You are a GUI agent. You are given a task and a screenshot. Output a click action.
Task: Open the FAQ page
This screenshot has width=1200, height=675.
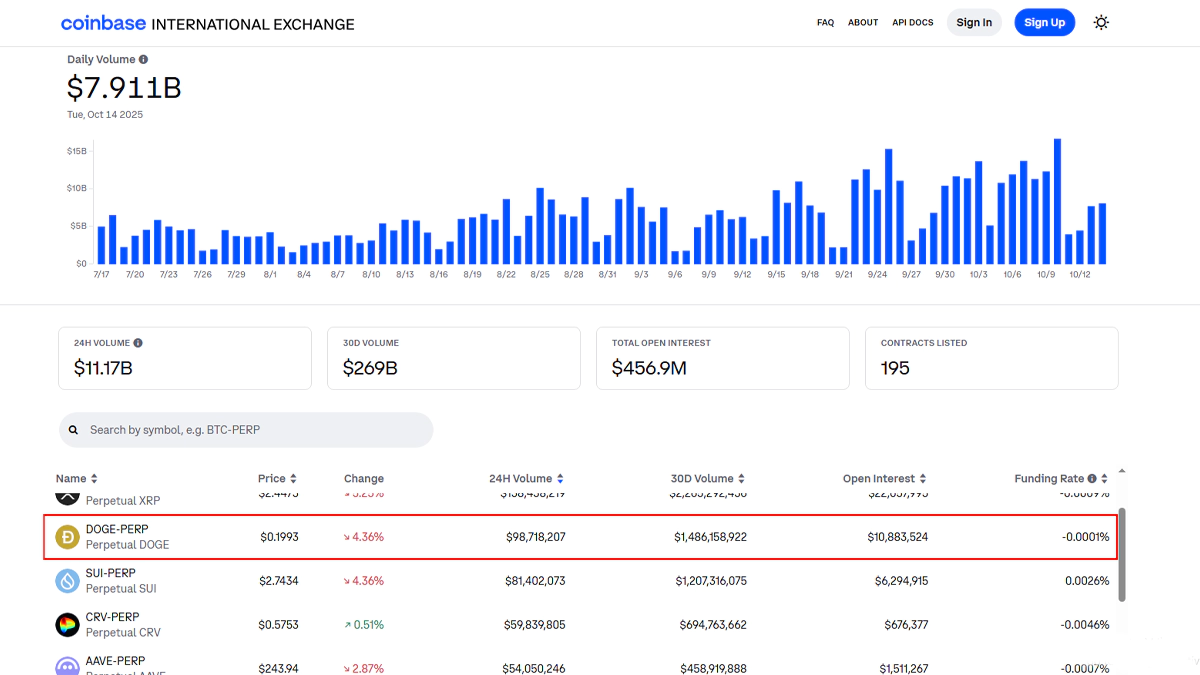(825, 23)
